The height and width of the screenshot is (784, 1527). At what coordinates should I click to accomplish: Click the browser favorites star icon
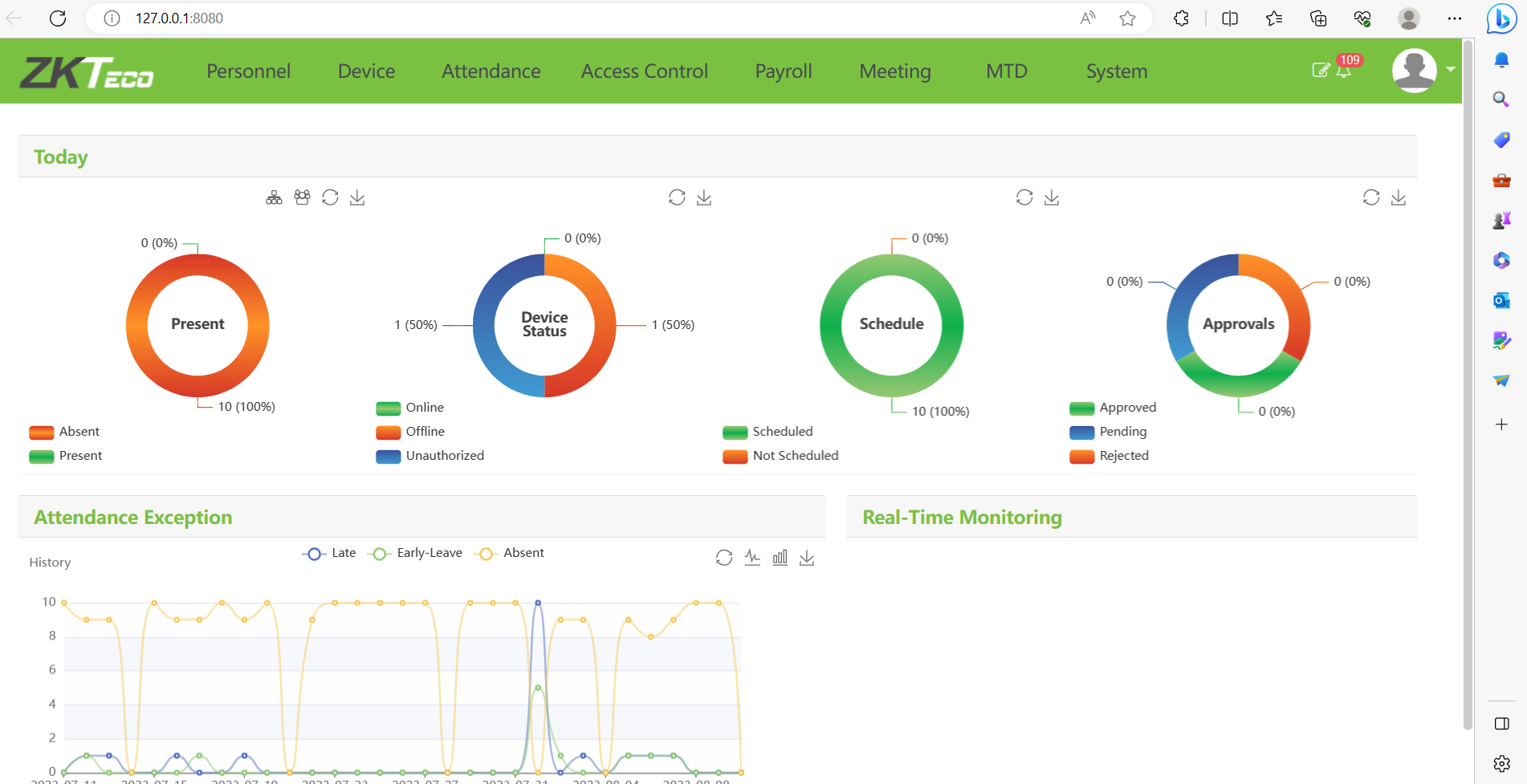click(x=1127, y=18)
